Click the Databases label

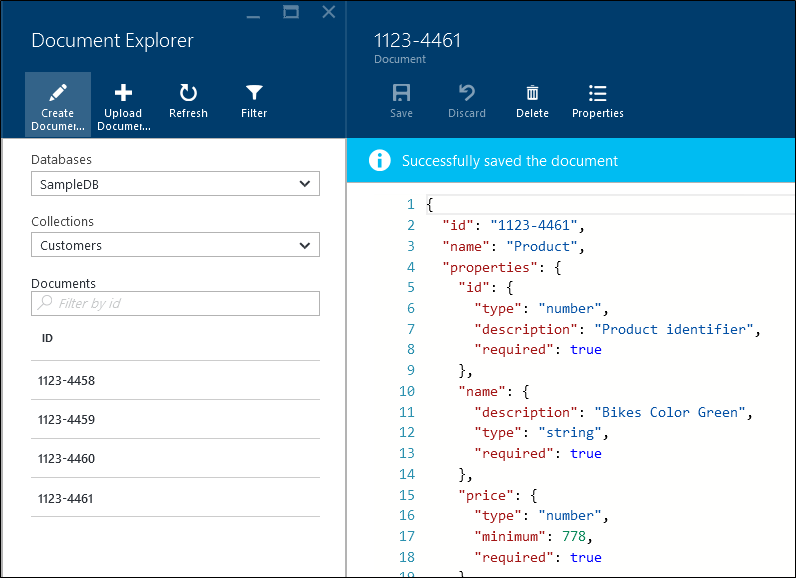coord(61,159)
